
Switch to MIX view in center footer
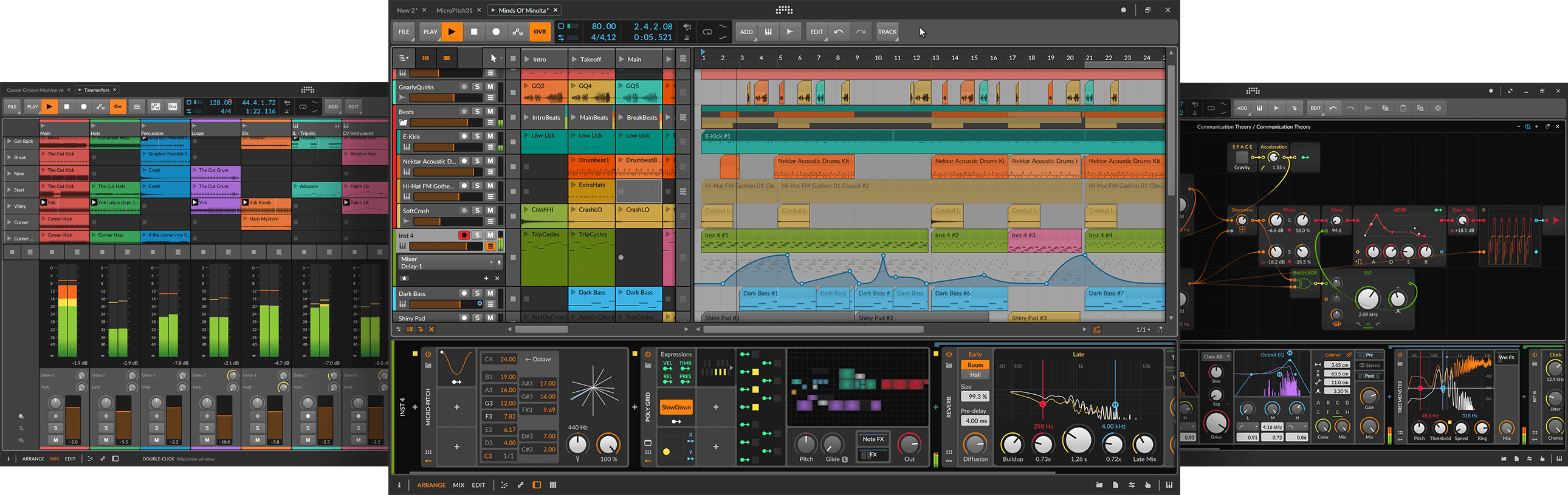coord(458,485)
